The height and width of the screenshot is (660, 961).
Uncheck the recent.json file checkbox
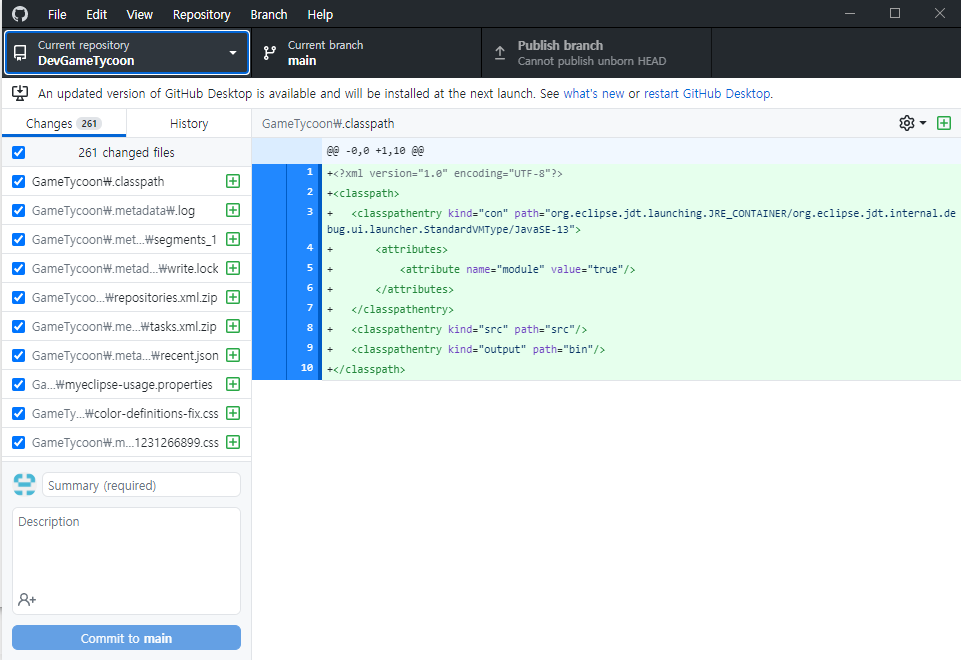click(19, 355)
